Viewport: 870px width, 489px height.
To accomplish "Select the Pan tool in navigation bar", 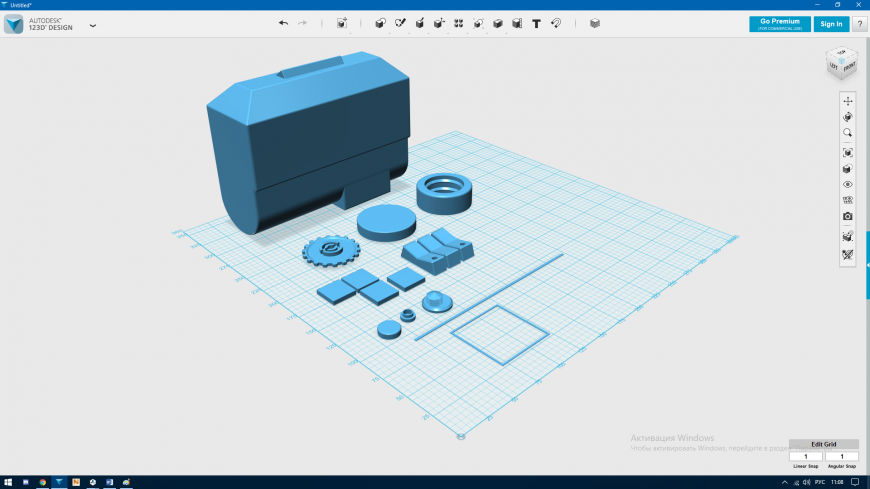I will click(848, 101).
